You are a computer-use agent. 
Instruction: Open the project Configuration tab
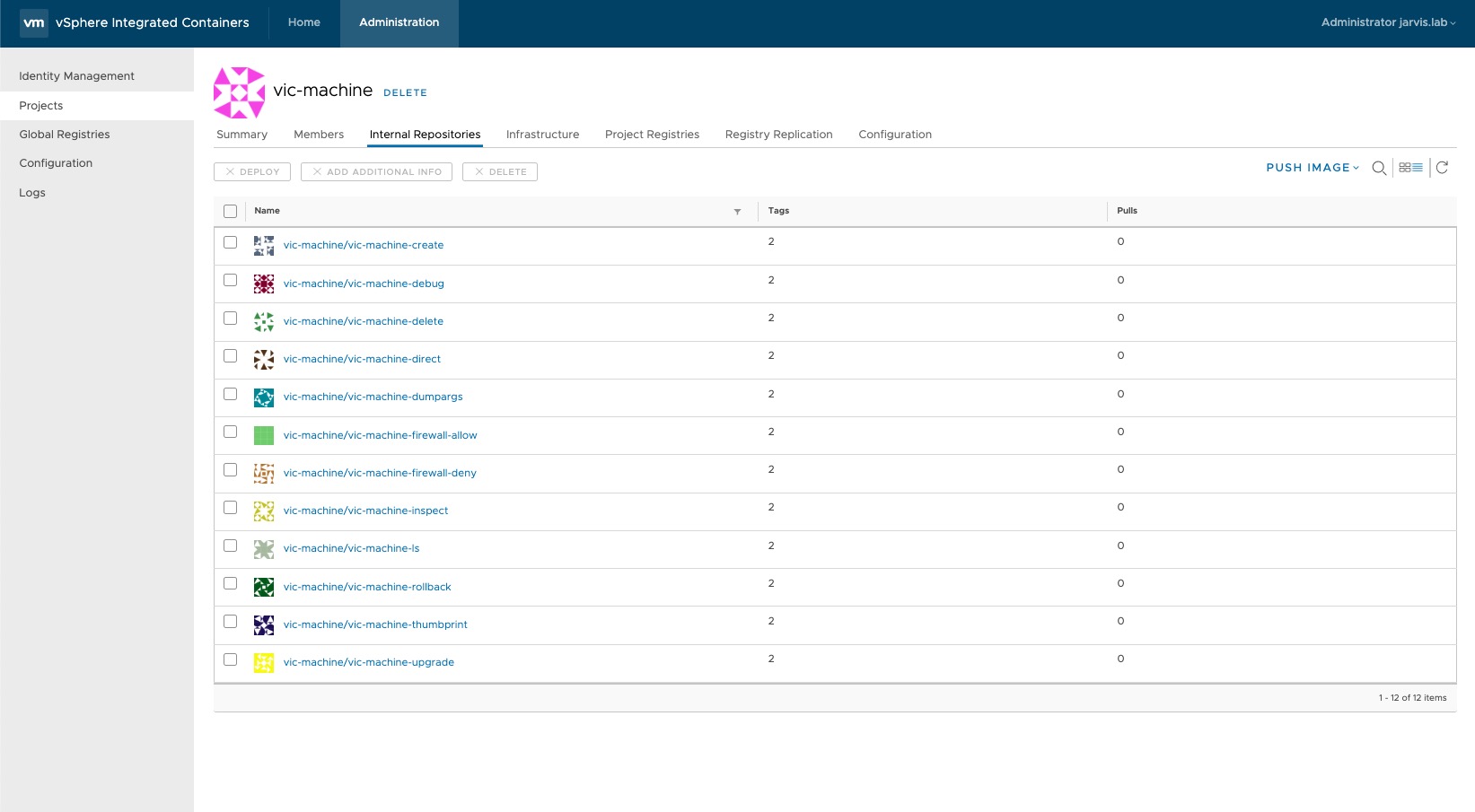(895, 135)
